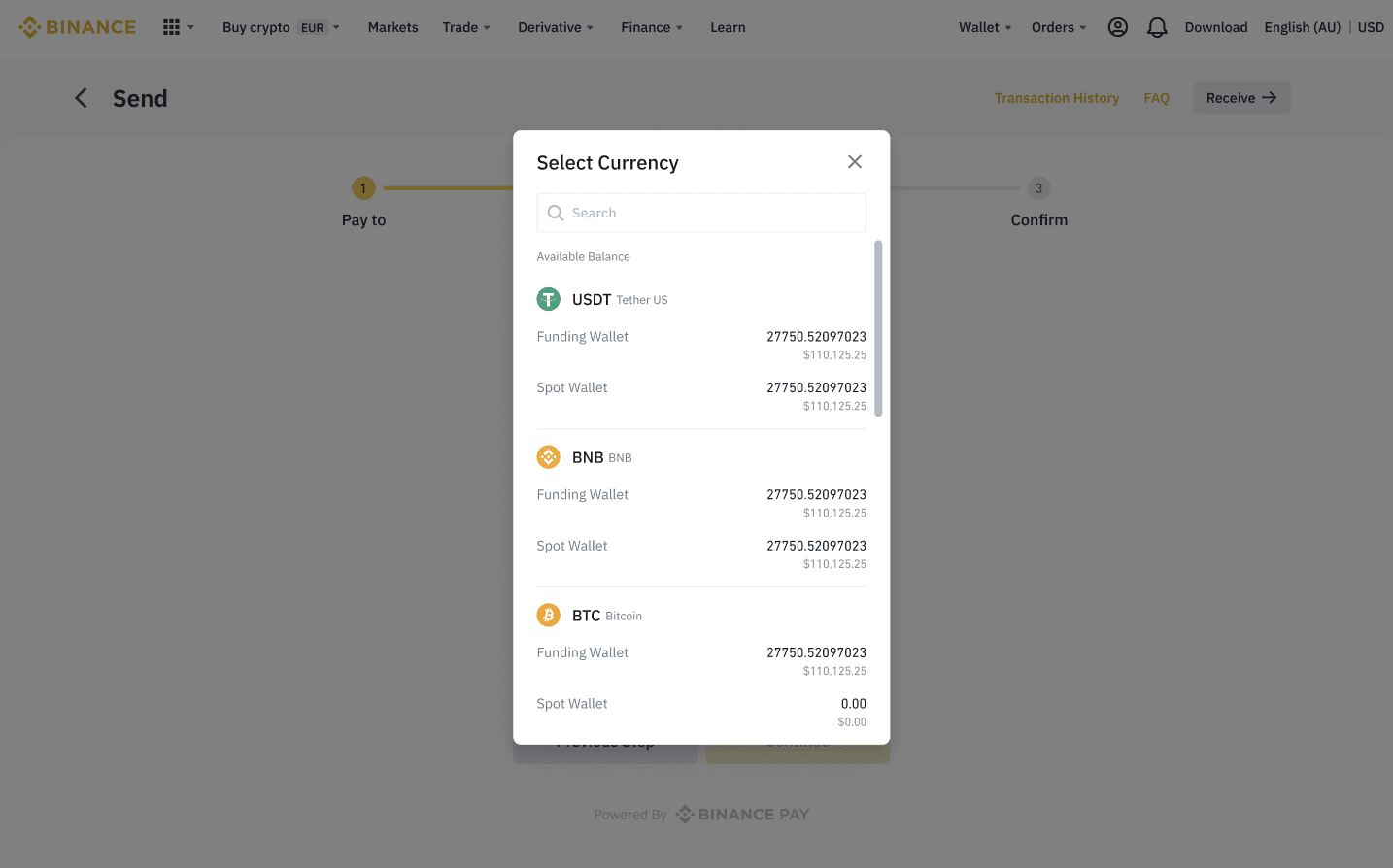Go back using the arrow beside Send
This screenshot has height=868, width=1393.
point(81,98)
